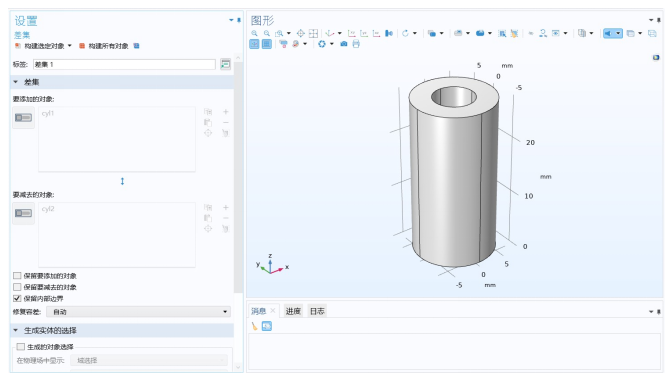Open dropdown beside default 3D view icon
This screenshot has width=671, height=386.
click(340, 33)
